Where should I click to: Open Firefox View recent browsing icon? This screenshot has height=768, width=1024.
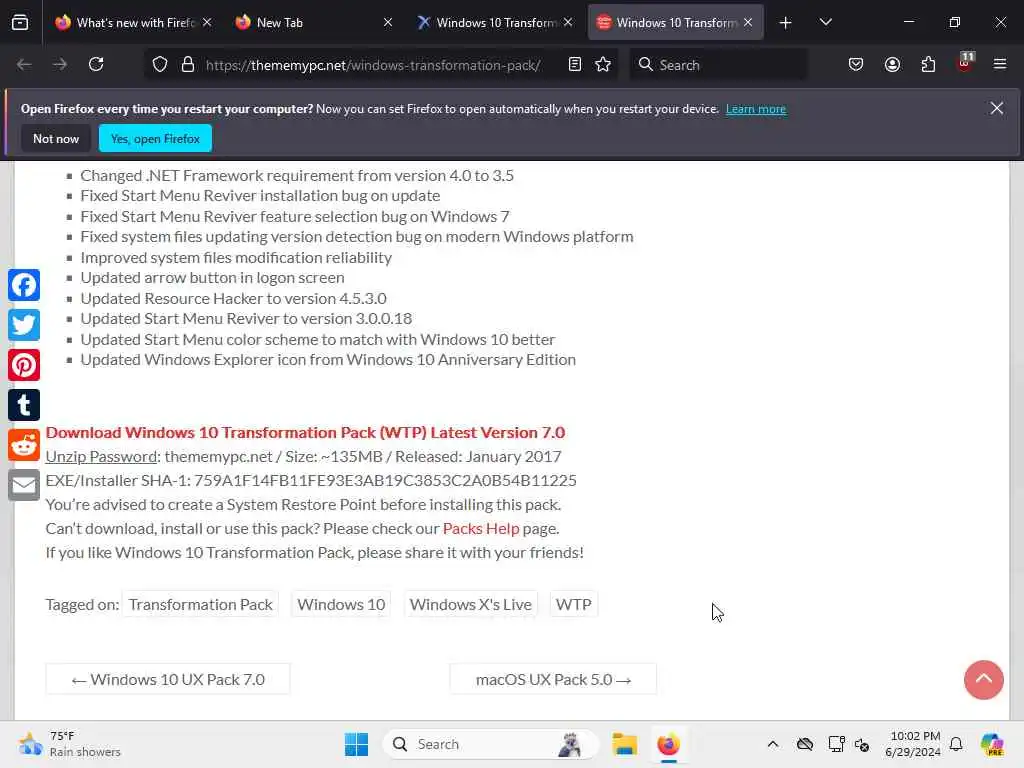coord(20,23)
